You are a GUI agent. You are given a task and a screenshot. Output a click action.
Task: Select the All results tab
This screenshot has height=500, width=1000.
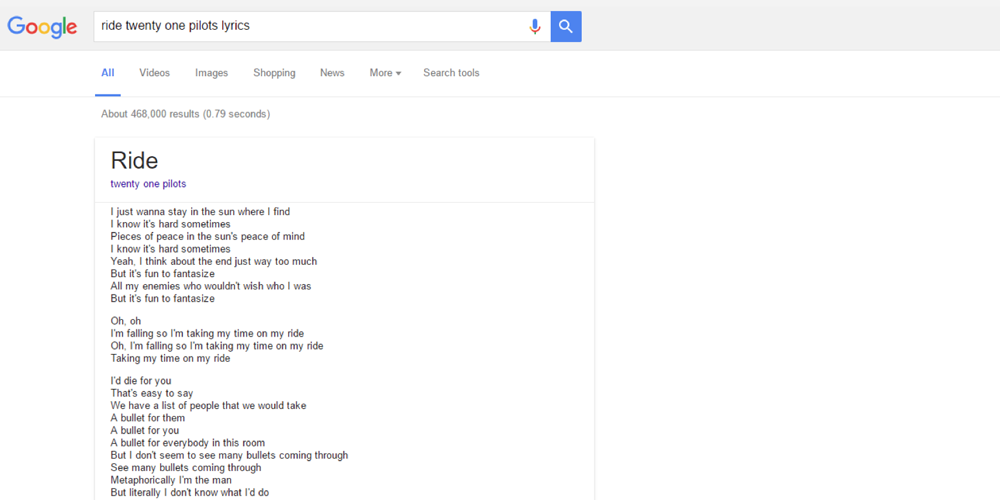108,73
